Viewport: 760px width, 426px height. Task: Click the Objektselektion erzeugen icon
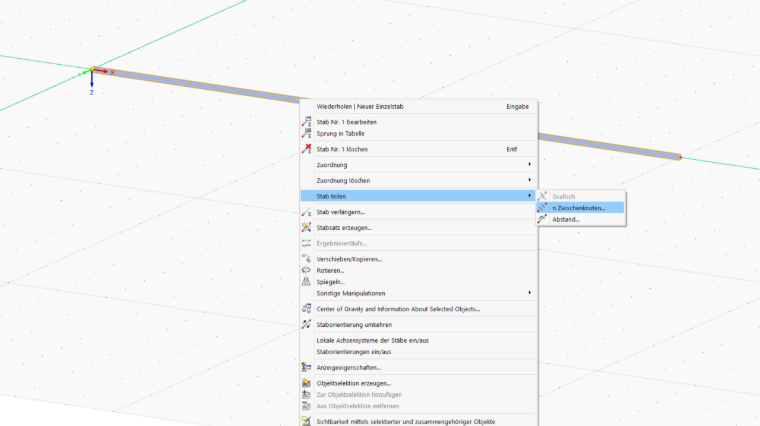tap(306, 383)
